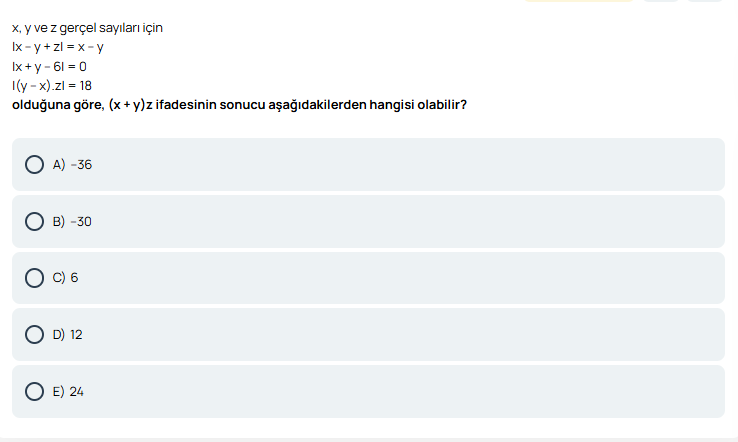Pick the radio button for option E

coord(34,392)
